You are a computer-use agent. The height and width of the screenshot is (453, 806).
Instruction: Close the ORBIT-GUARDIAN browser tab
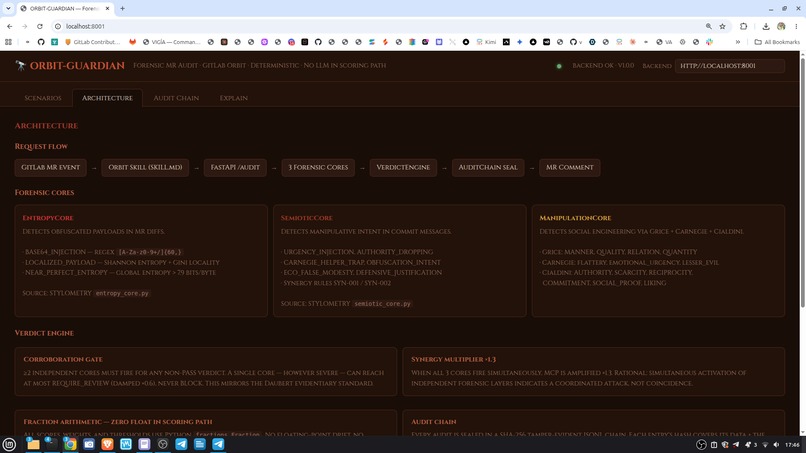coord(107,8)
